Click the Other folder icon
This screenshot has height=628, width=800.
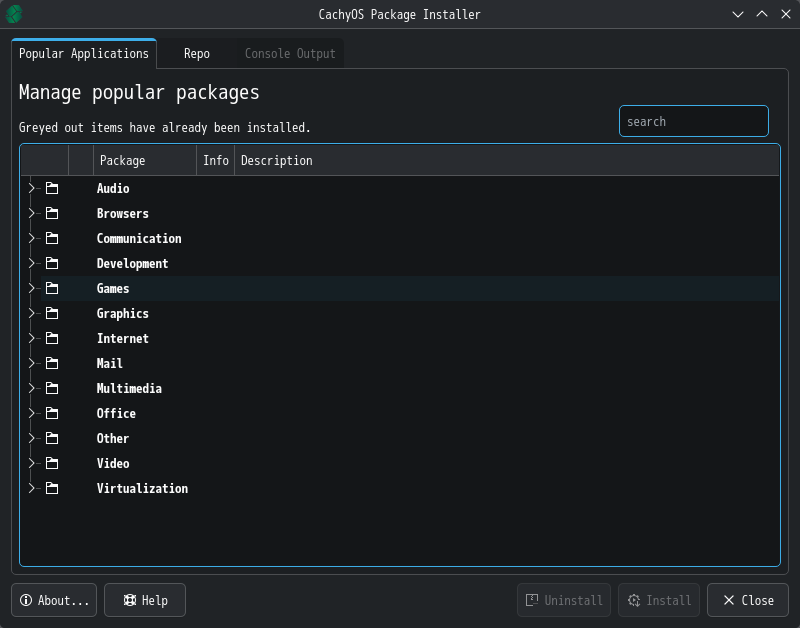coord(52,438)
